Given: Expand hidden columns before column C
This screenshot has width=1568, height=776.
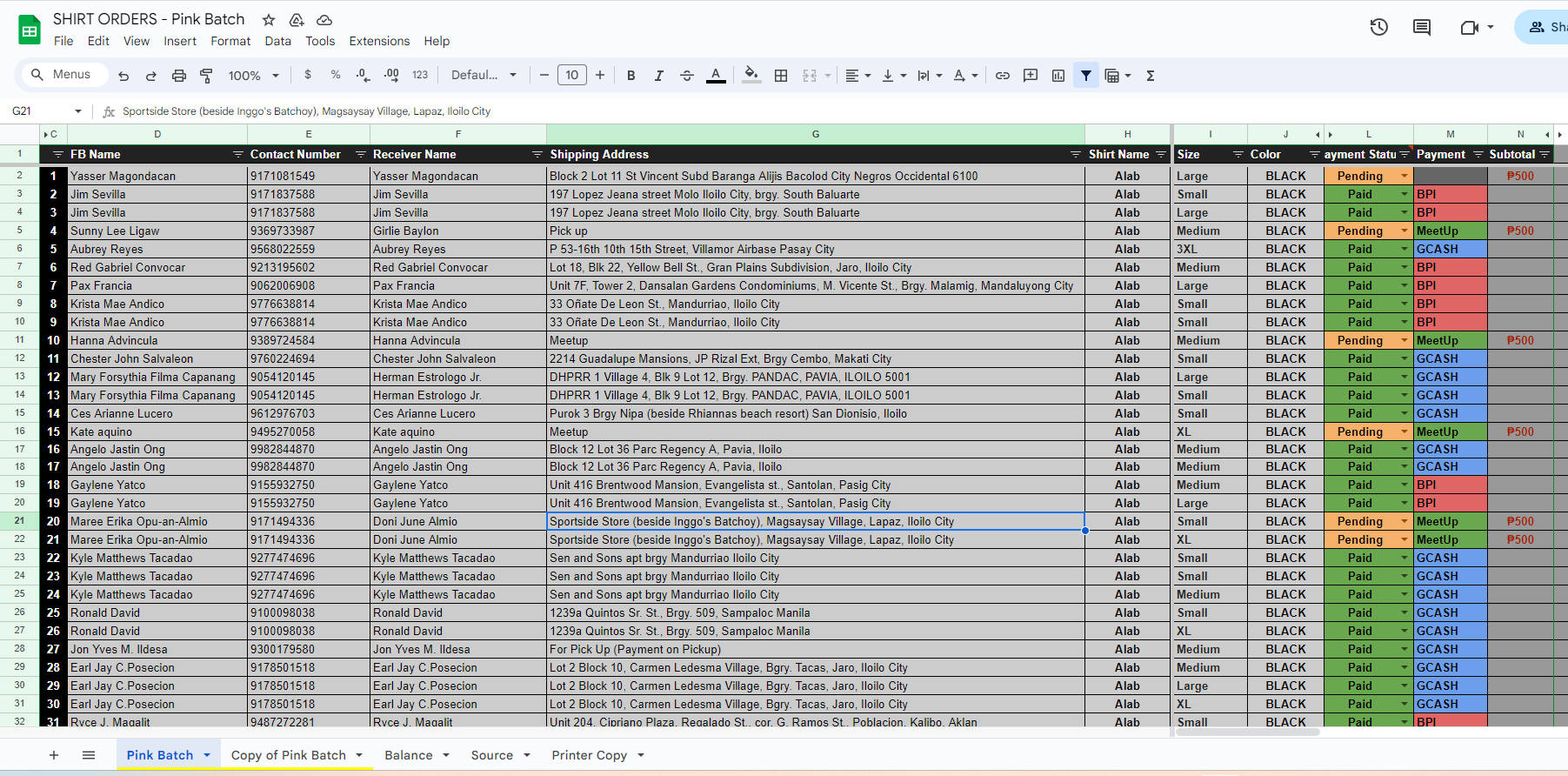Looking at the screenshot, I should [45, 134].
